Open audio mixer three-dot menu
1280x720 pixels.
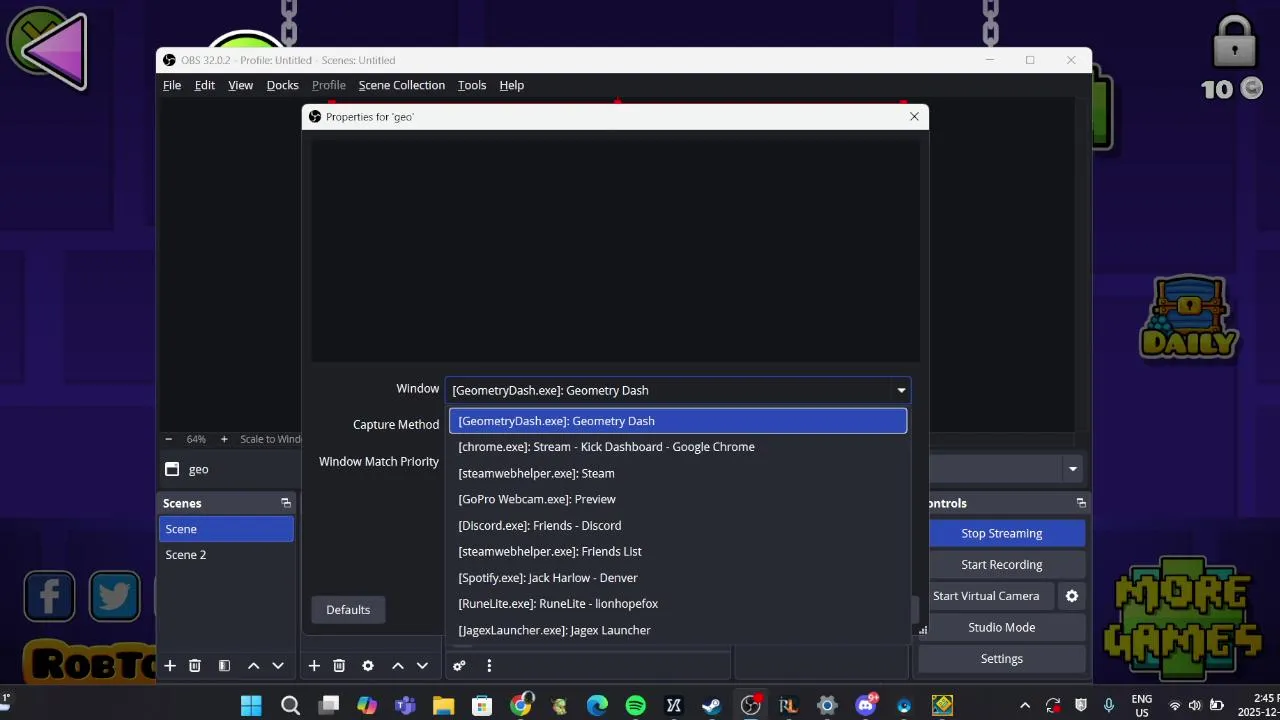(x=489, y=666)
